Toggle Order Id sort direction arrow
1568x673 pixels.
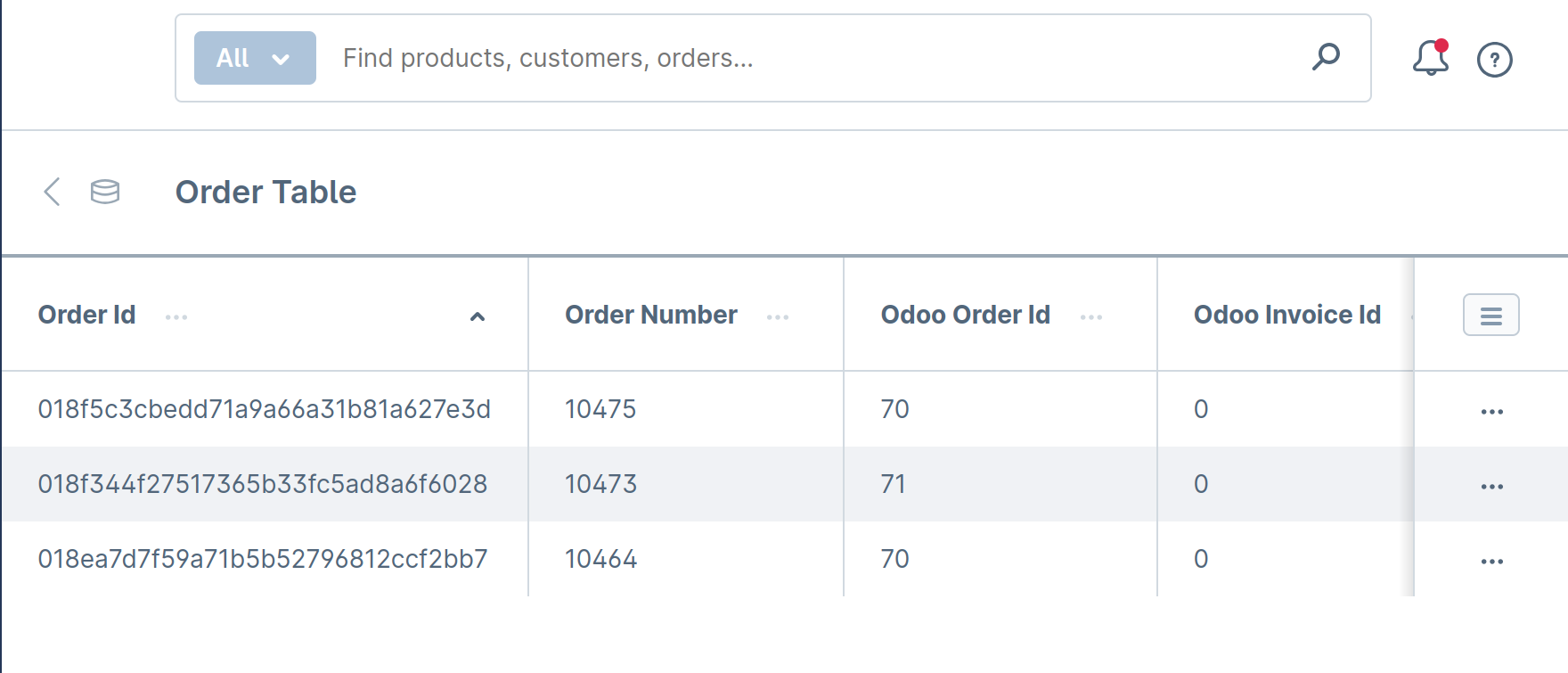(x=478, y=316)
